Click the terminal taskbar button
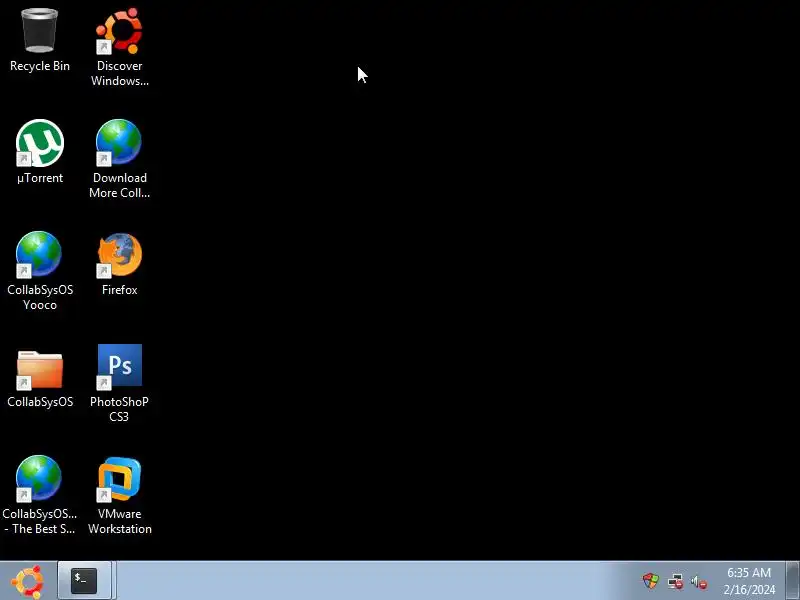 point(84,581)
